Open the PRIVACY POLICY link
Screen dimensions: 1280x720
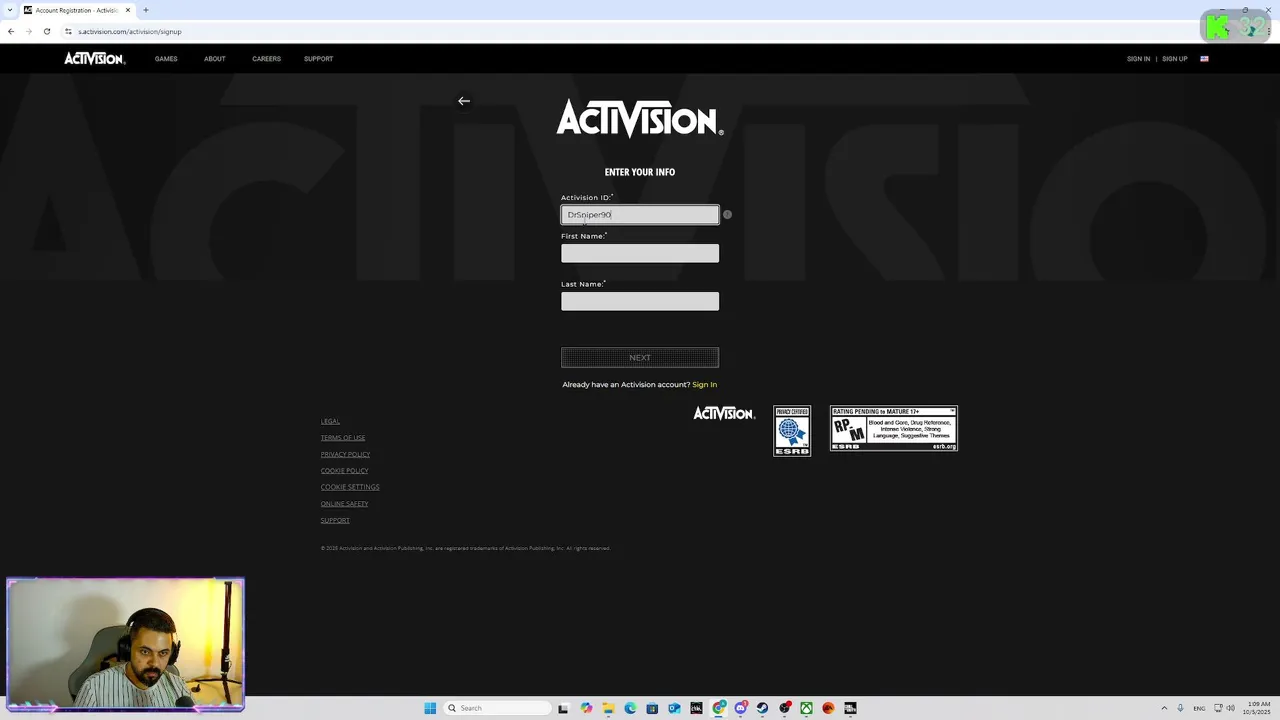[x=345, y=454]
